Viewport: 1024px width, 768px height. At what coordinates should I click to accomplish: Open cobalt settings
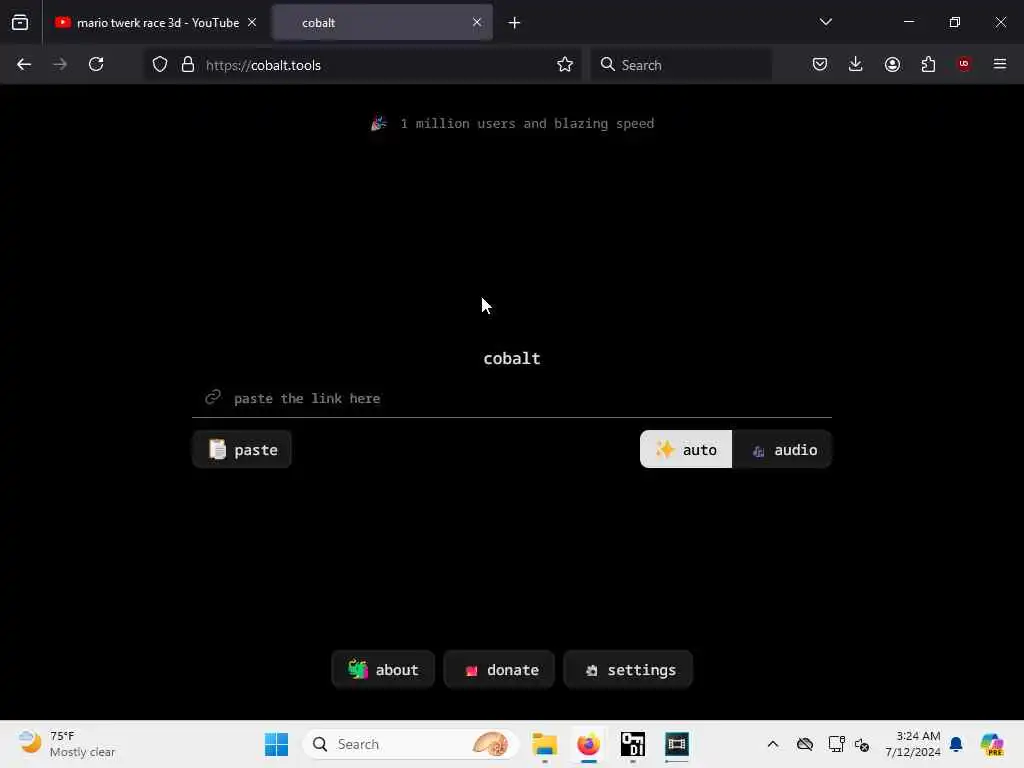tap(628, 669)
